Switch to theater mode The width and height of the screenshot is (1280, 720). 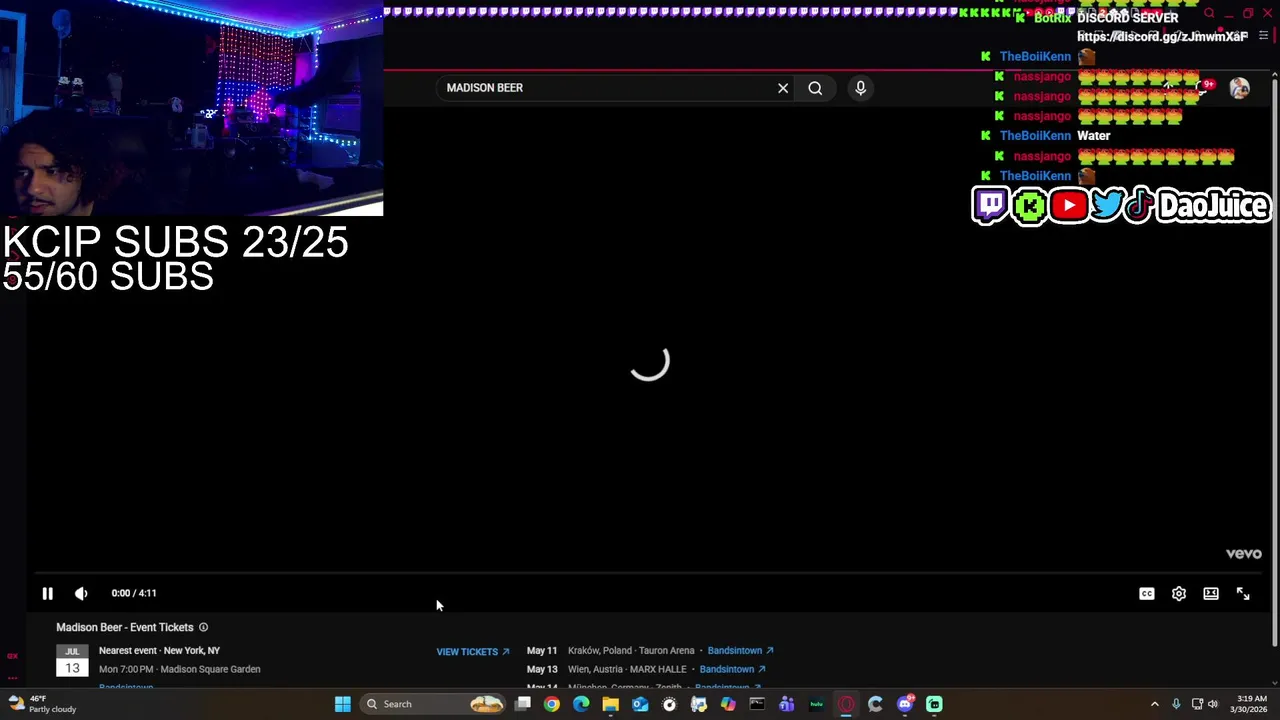pos(1211,593)
